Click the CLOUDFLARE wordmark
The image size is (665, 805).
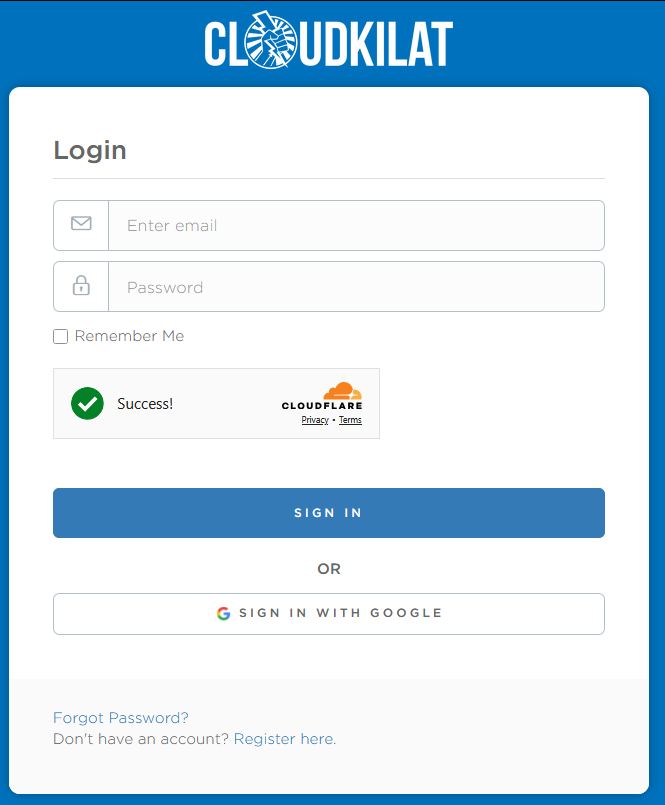click(322, 406)
